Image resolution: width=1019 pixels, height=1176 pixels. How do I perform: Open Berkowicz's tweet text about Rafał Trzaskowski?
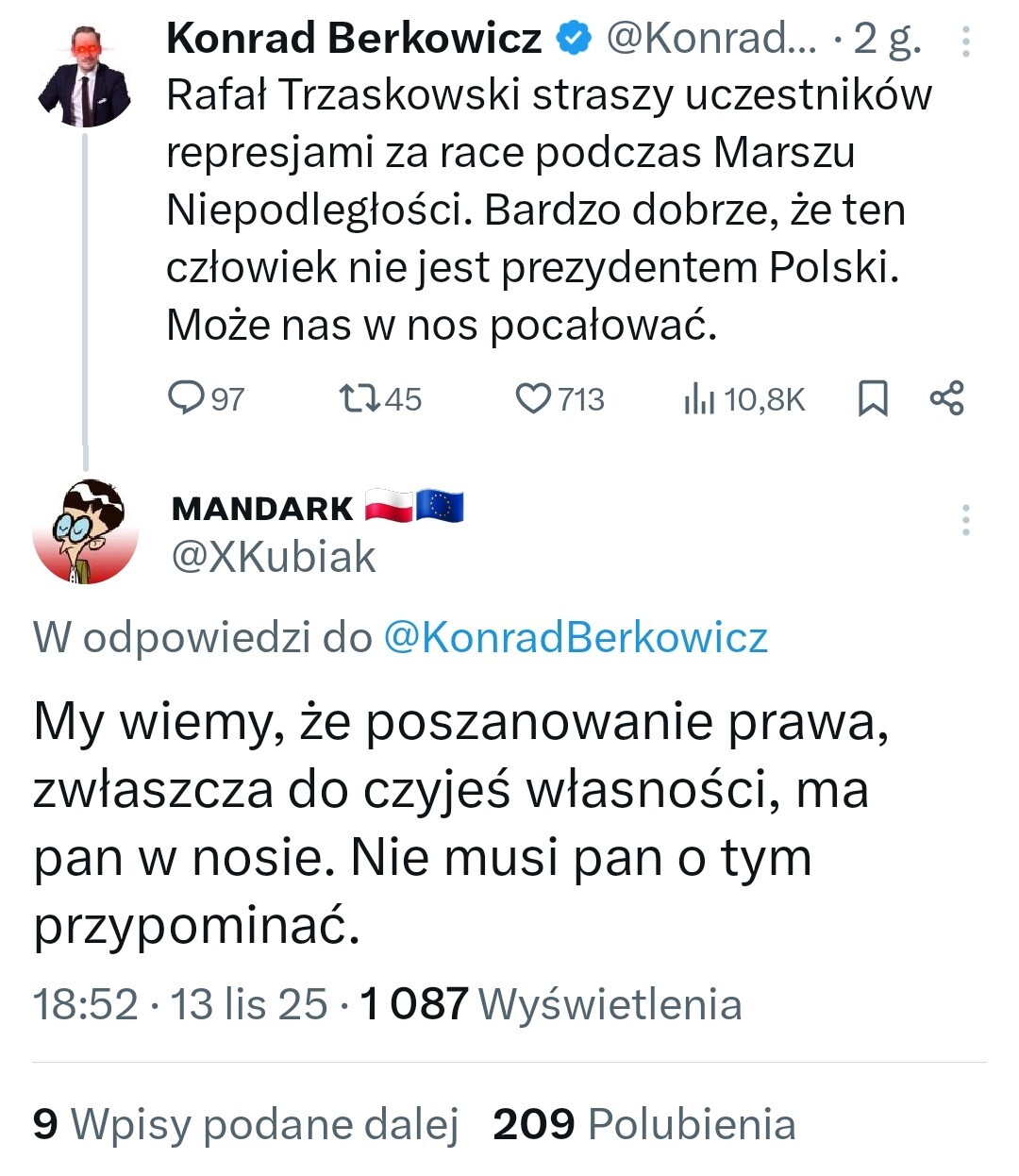coord(538,210)
